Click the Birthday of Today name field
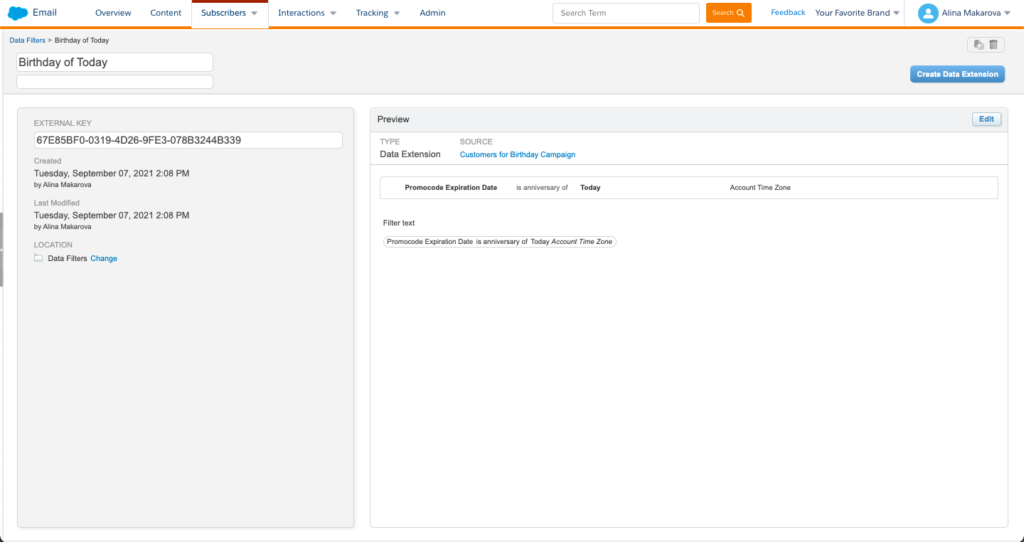 (114, 62)
